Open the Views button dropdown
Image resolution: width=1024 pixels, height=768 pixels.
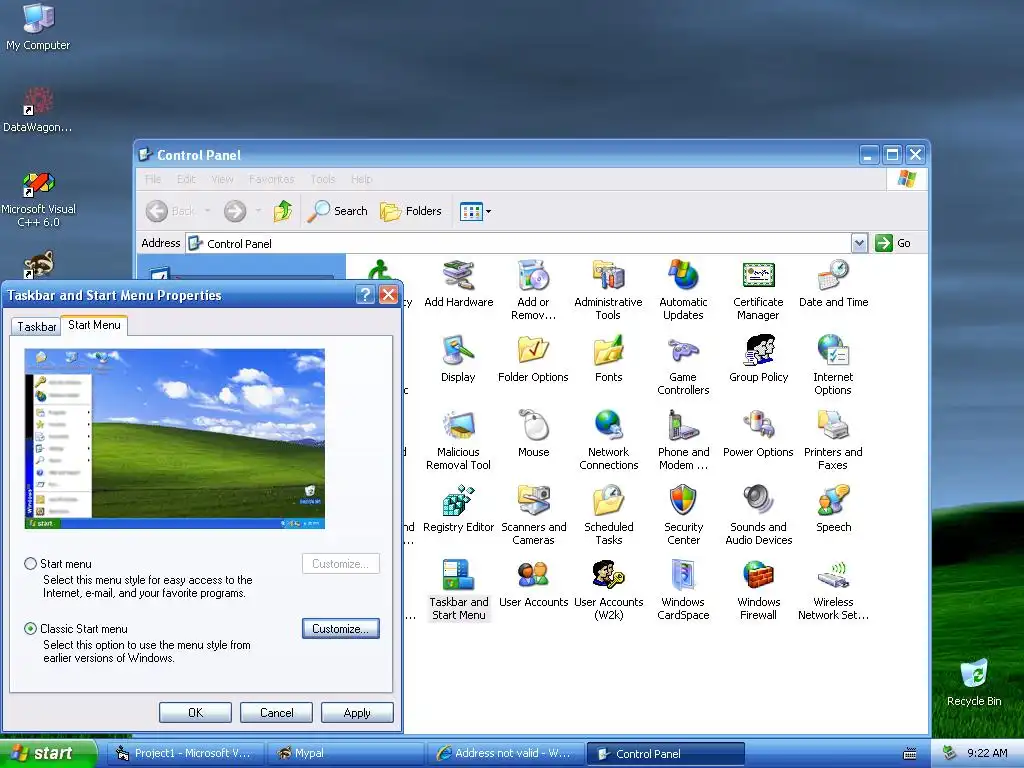[x=488, y=212]
